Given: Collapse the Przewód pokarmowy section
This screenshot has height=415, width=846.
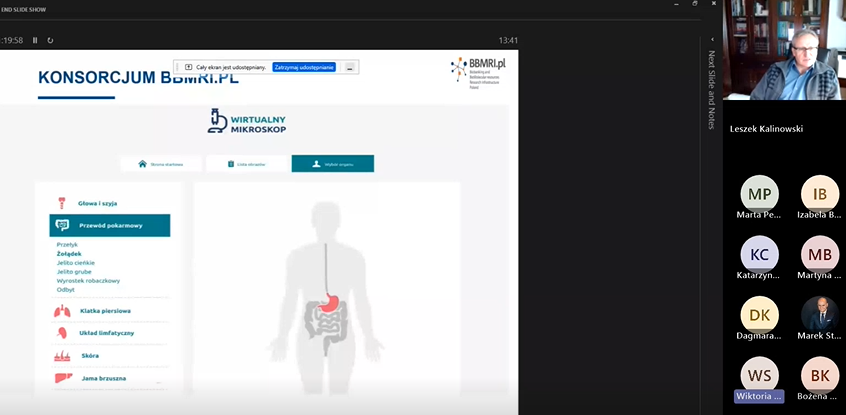Looking at the screenshot, I should 110,225.
